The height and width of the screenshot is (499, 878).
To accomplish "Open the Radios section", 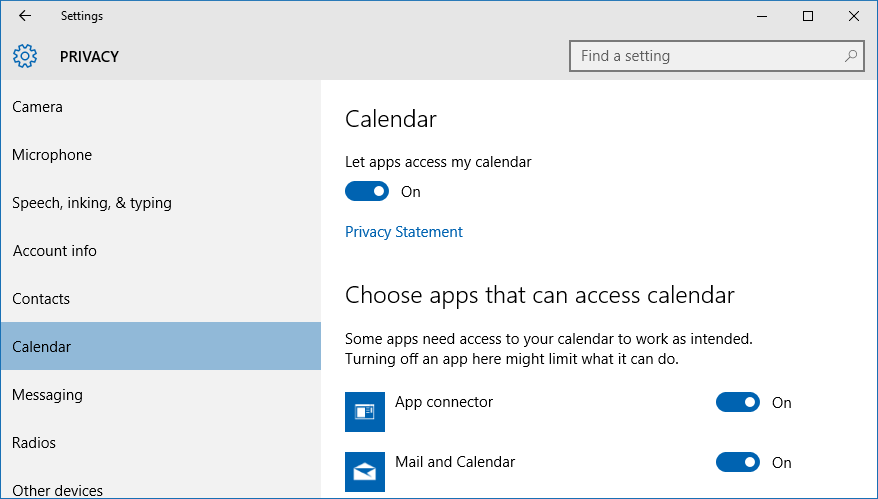I will [161, 442].
